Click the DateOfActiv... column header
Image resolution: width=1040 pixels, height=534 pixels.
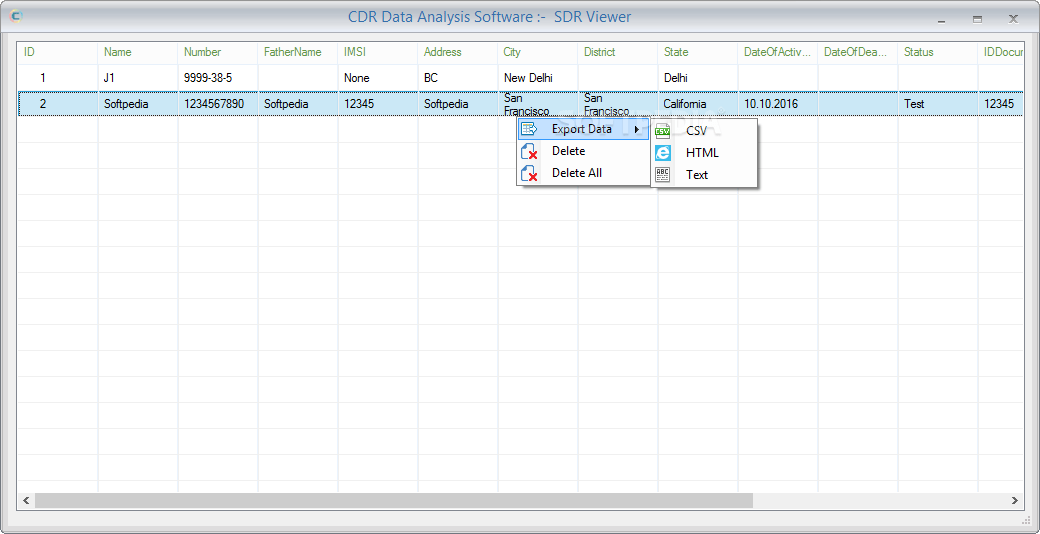click(778, 52)
